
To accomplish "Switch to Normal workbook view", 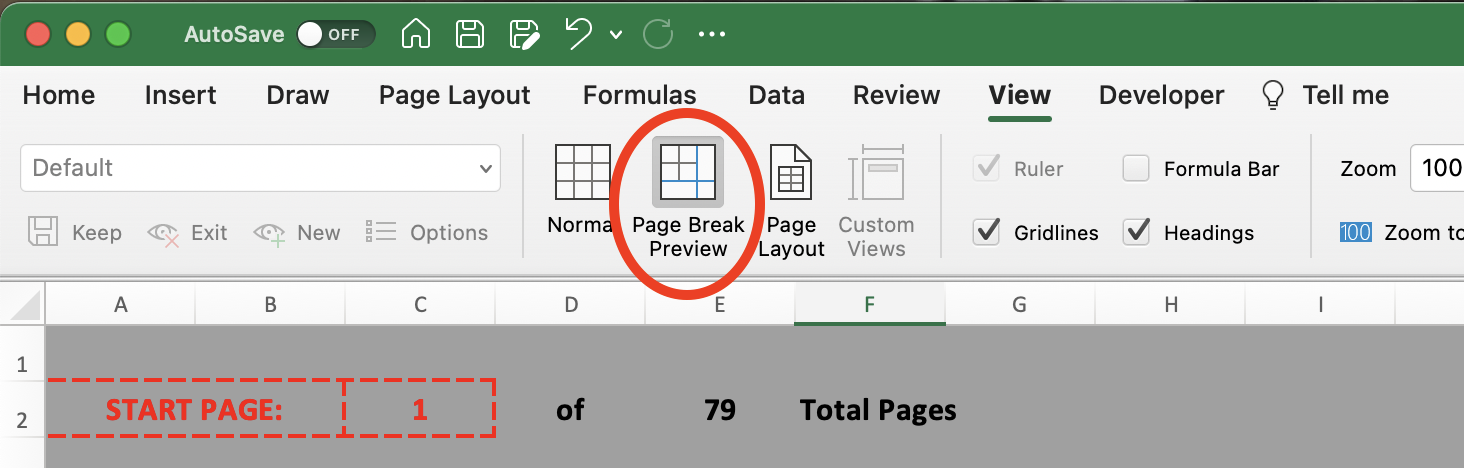I will pyautogui.click(x=582, y=189).
